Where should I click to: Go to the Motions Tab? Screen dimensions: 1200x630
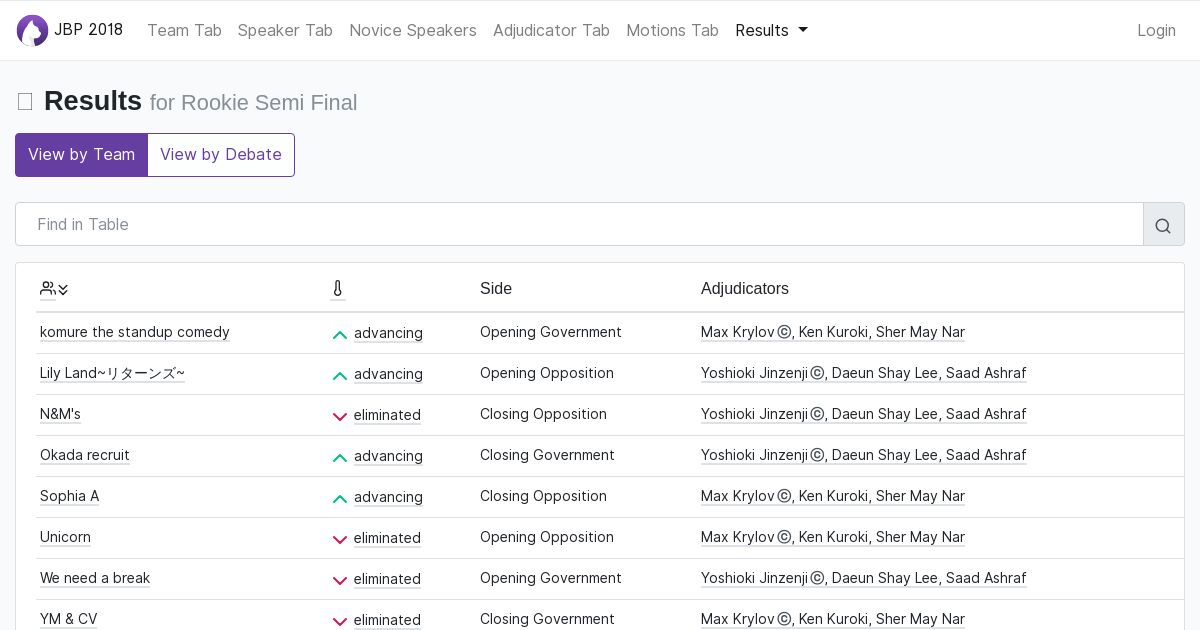pos(672,30)
